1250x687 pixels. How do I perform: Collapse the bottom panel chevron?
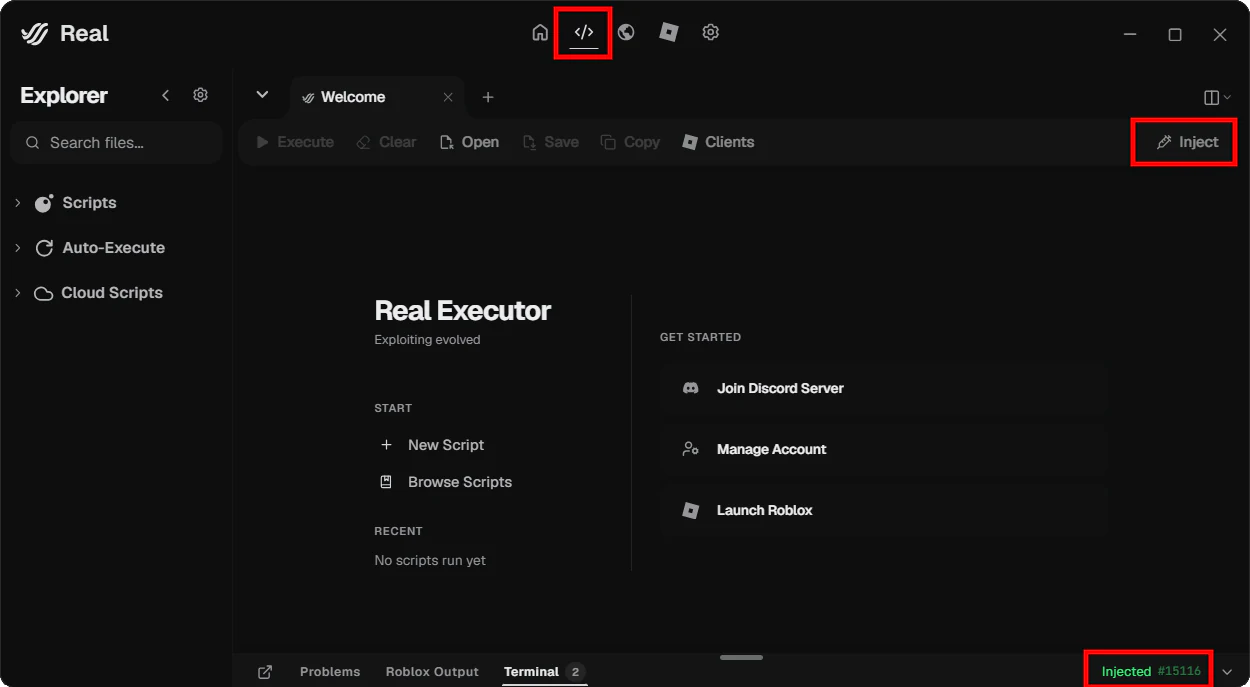[x=1227, y=672]
